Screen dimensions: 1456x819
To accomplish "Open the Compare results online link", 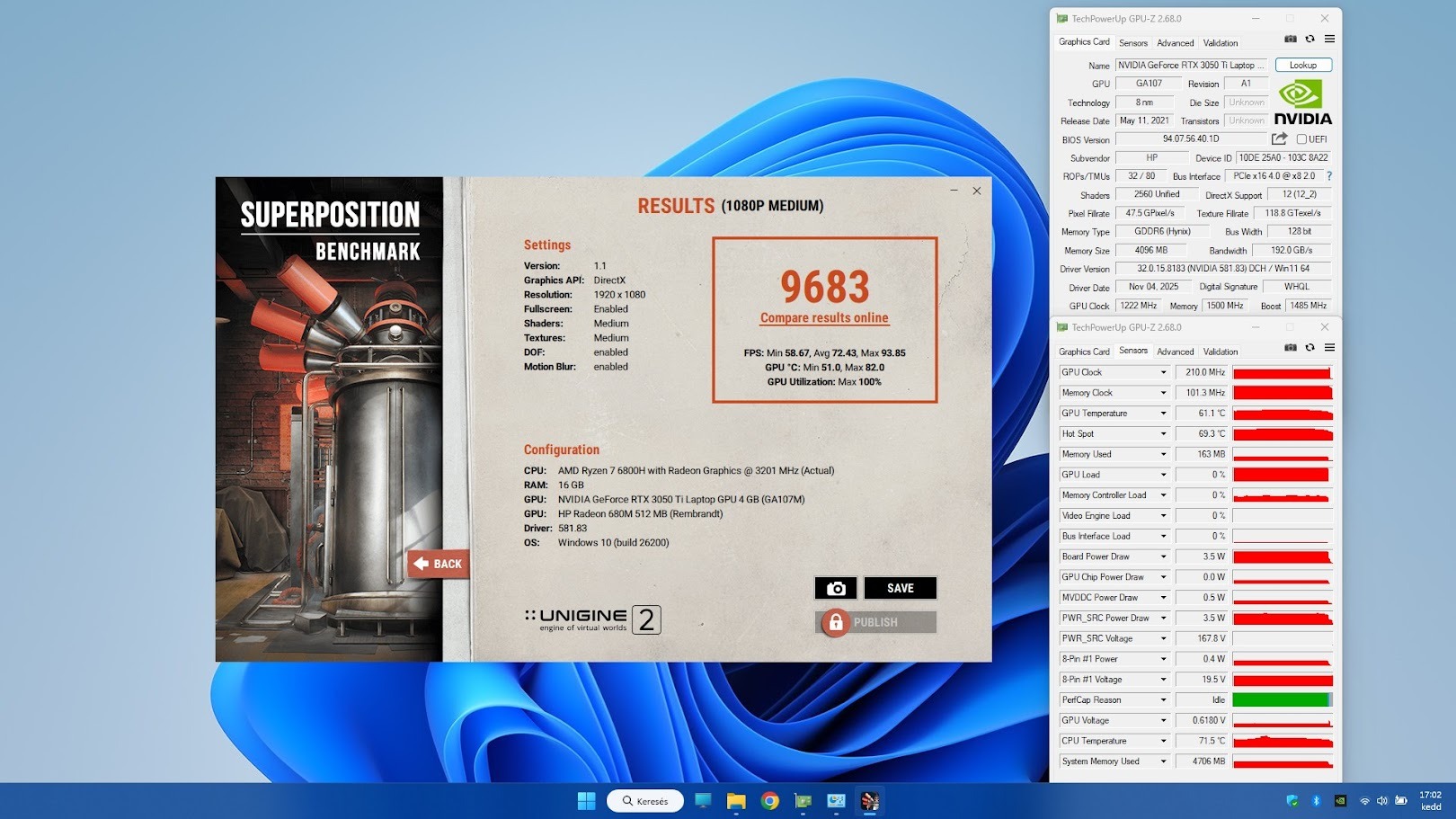I will 824,317.
